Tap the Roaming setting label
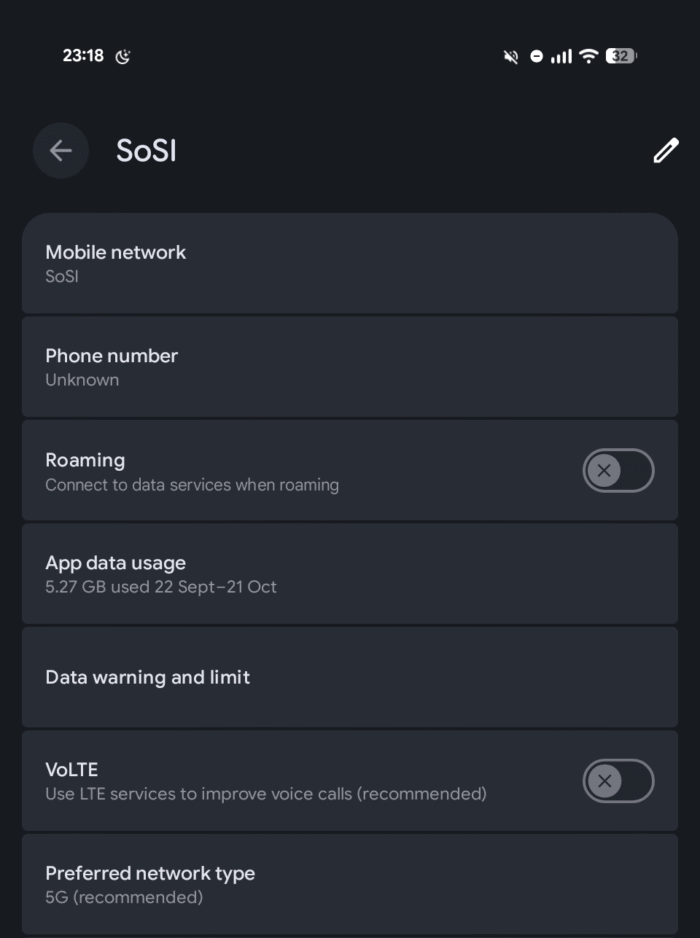 coord(85,460)
